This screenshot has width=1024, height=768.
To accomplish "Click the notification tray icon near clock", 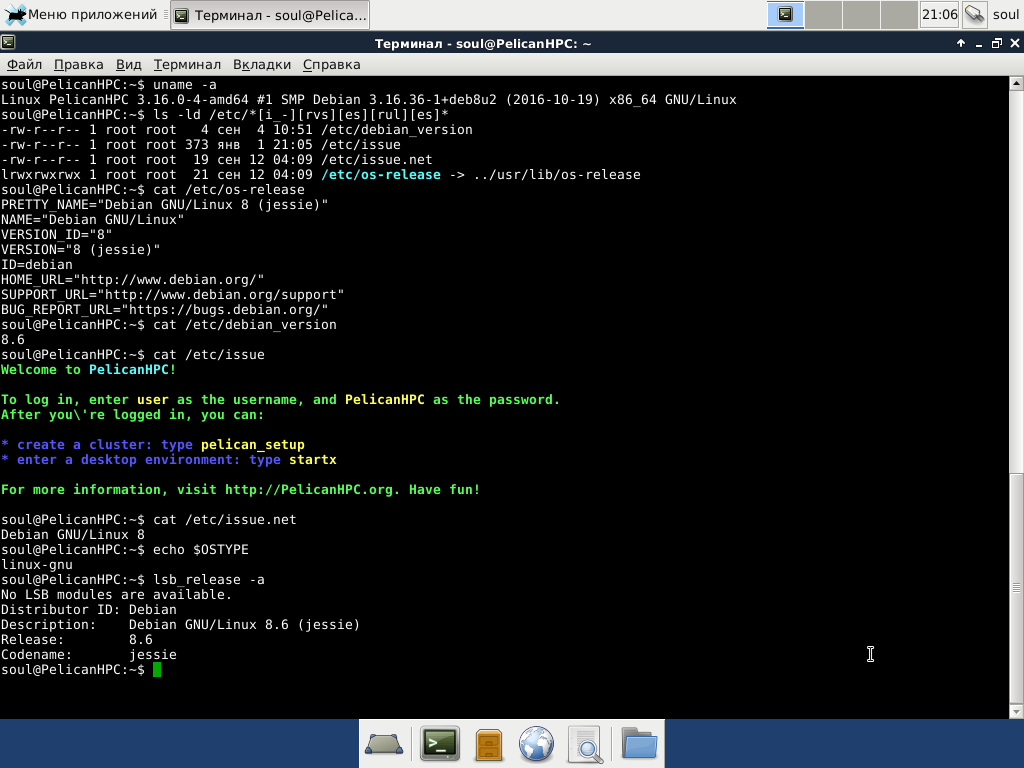I will click(x=974, y=14).
